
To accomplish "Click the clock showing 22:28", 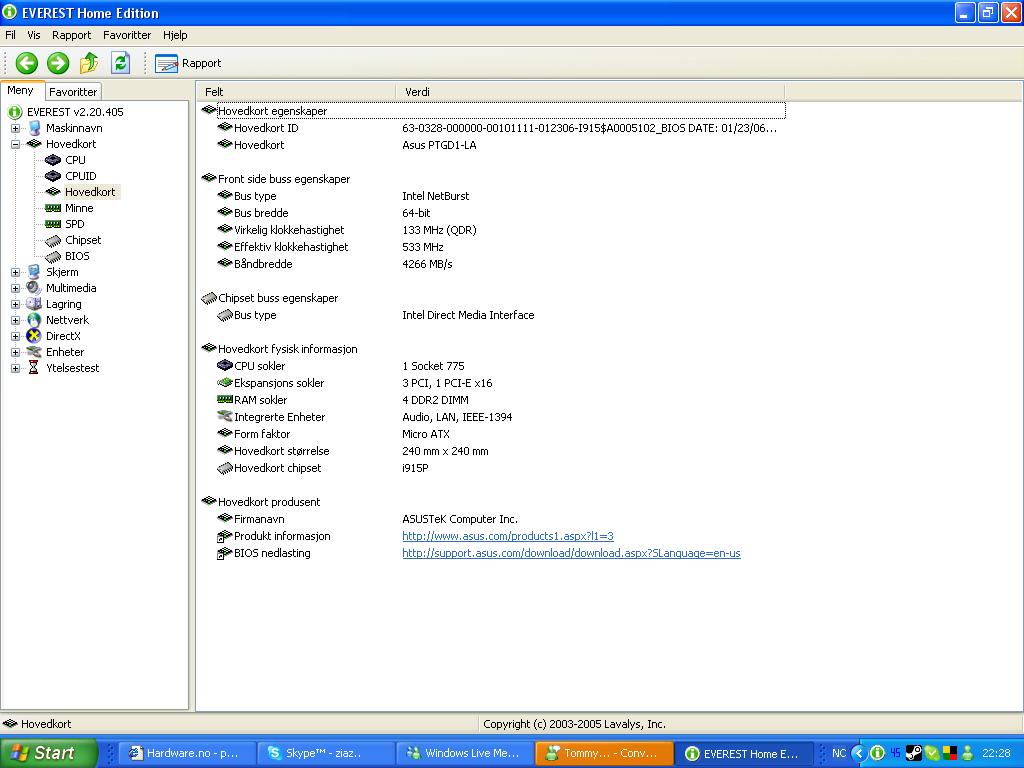I will (x=997, y=753).
